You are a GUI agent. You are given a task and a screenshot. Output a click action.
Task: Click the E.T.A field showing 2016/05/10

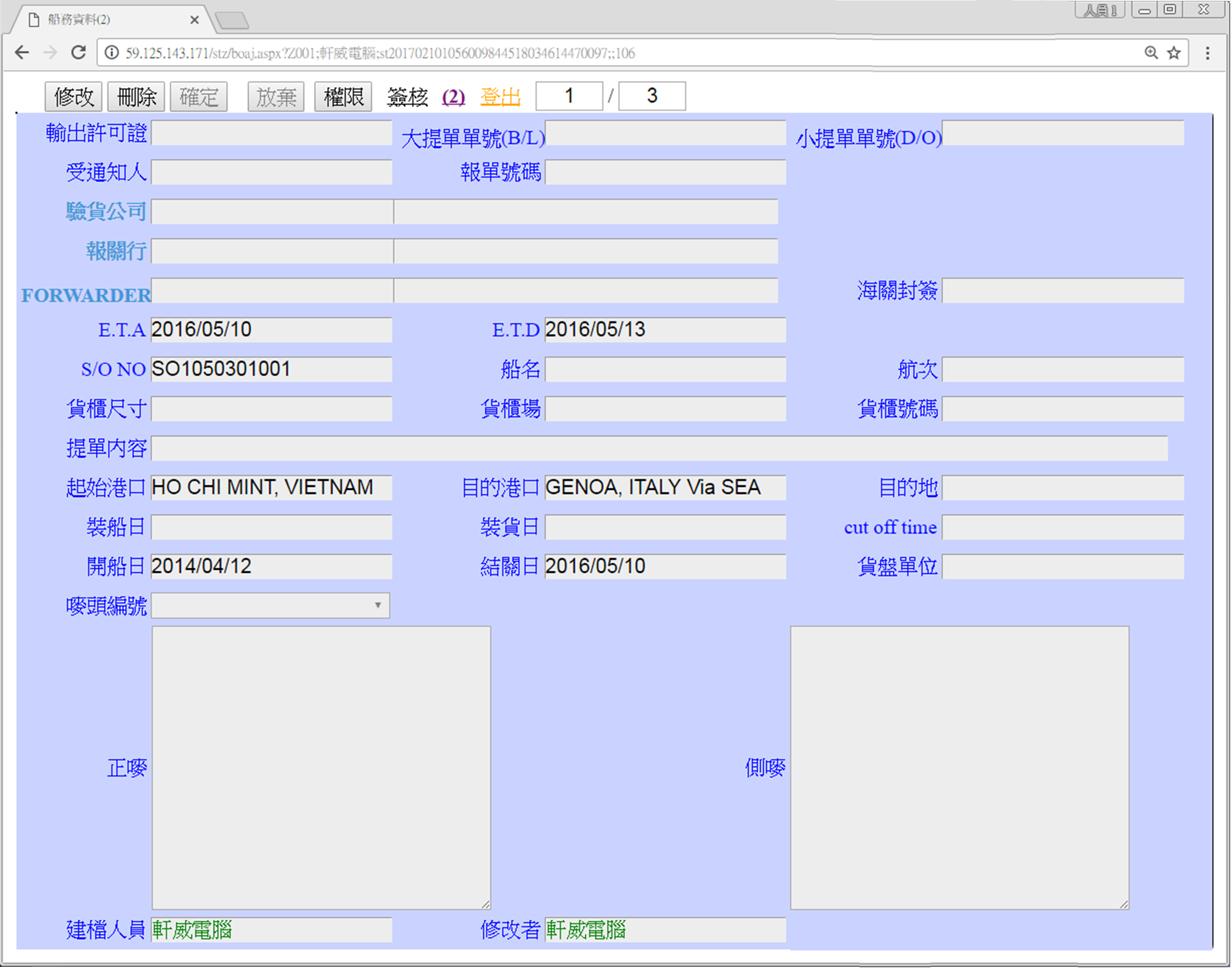(272, 330)
